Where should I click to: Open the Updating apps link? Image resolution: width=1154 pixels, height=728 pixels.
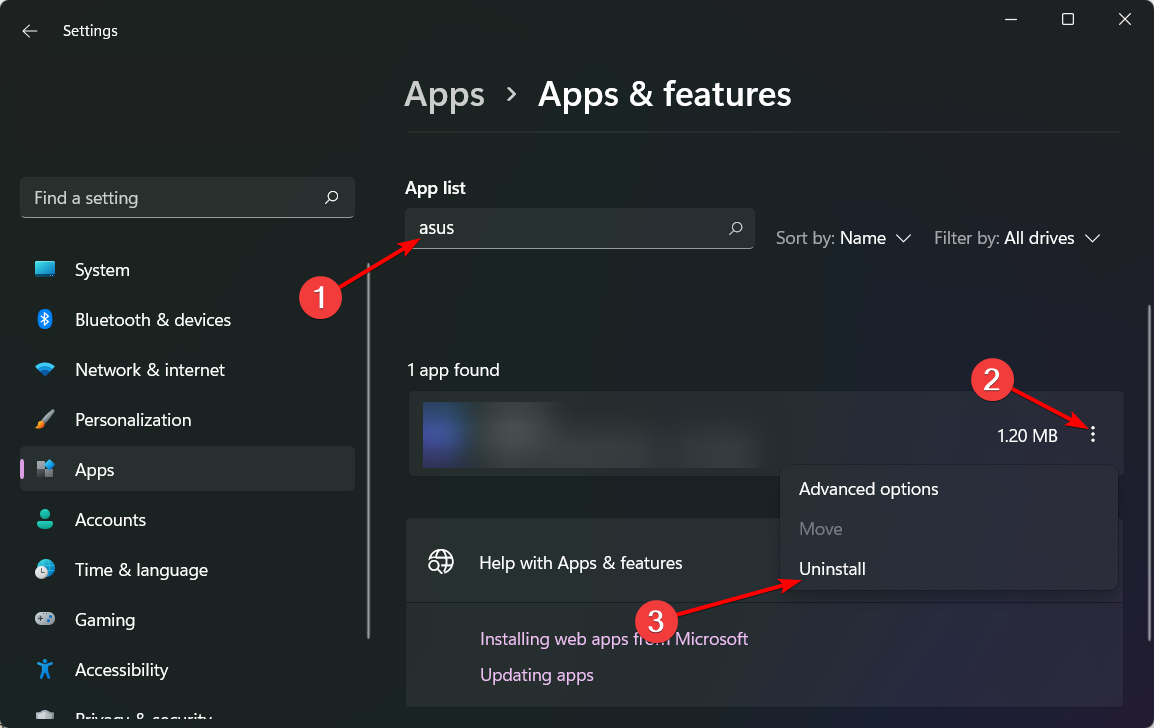536,675
